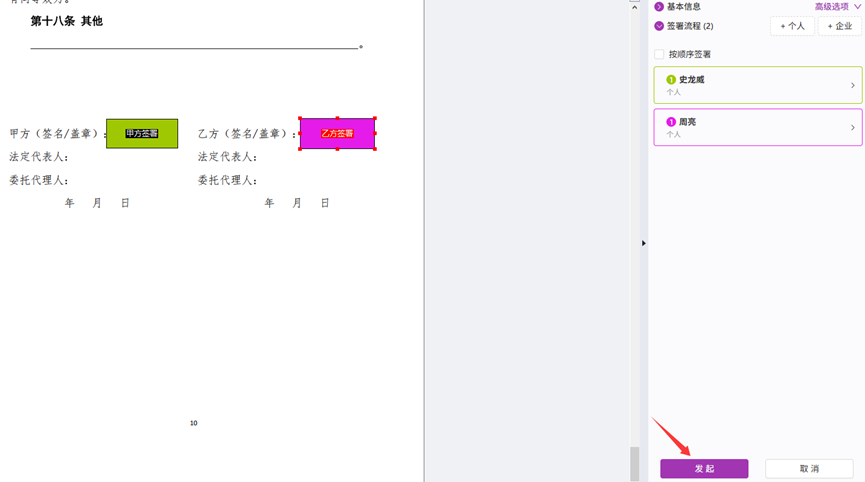Click the document vertical scrollbar thumb
Screen dimensions: 865x482
point(634,463)
